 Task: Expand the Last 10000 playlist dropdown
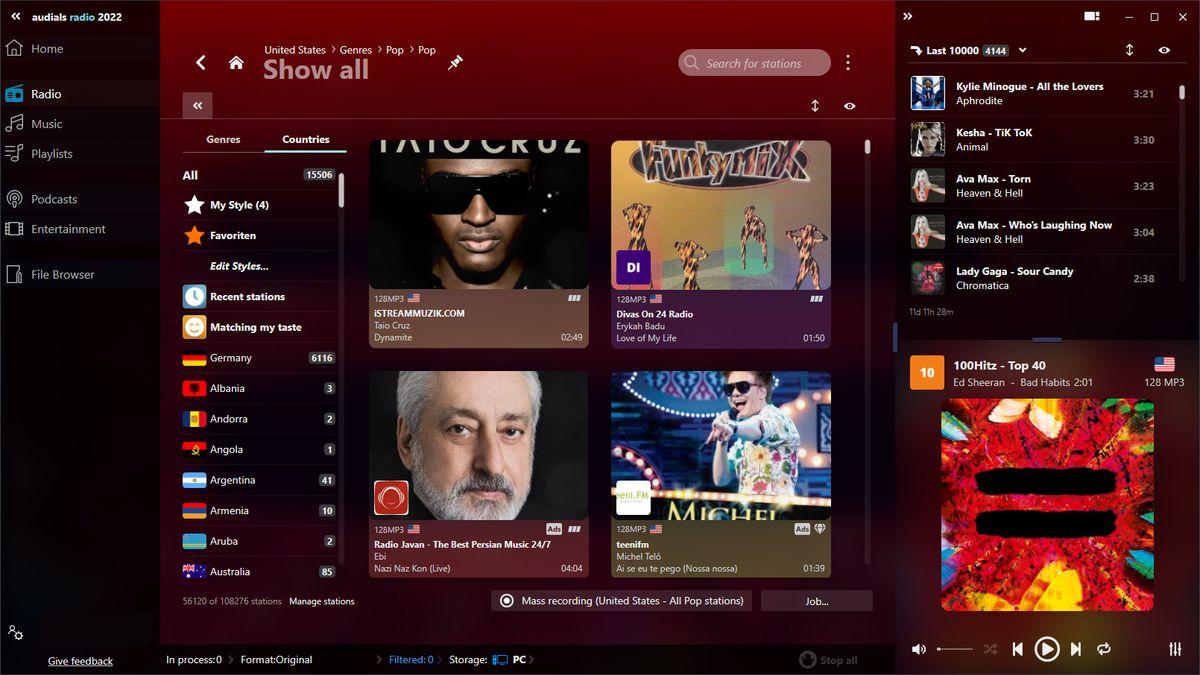click(x=1022, y=50)
